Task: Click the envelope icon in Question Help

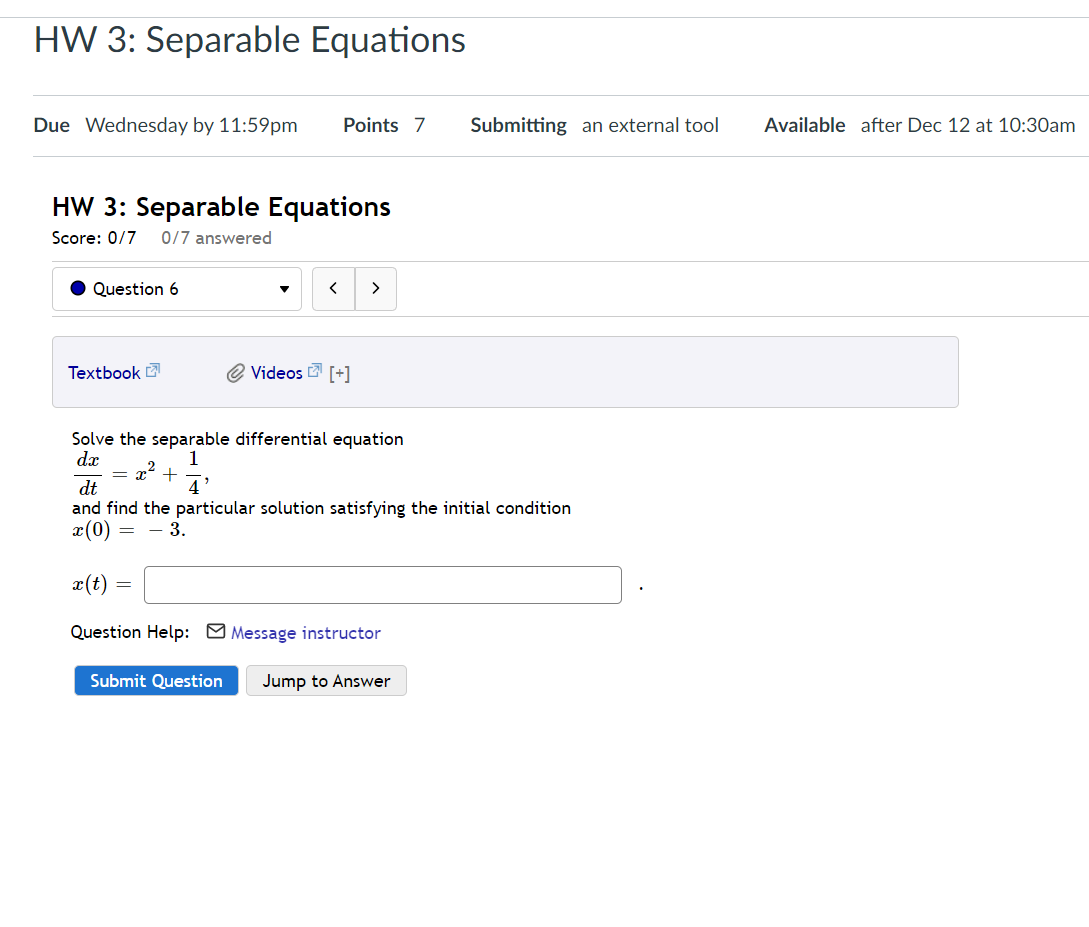Action: click(x=216, y=632)
